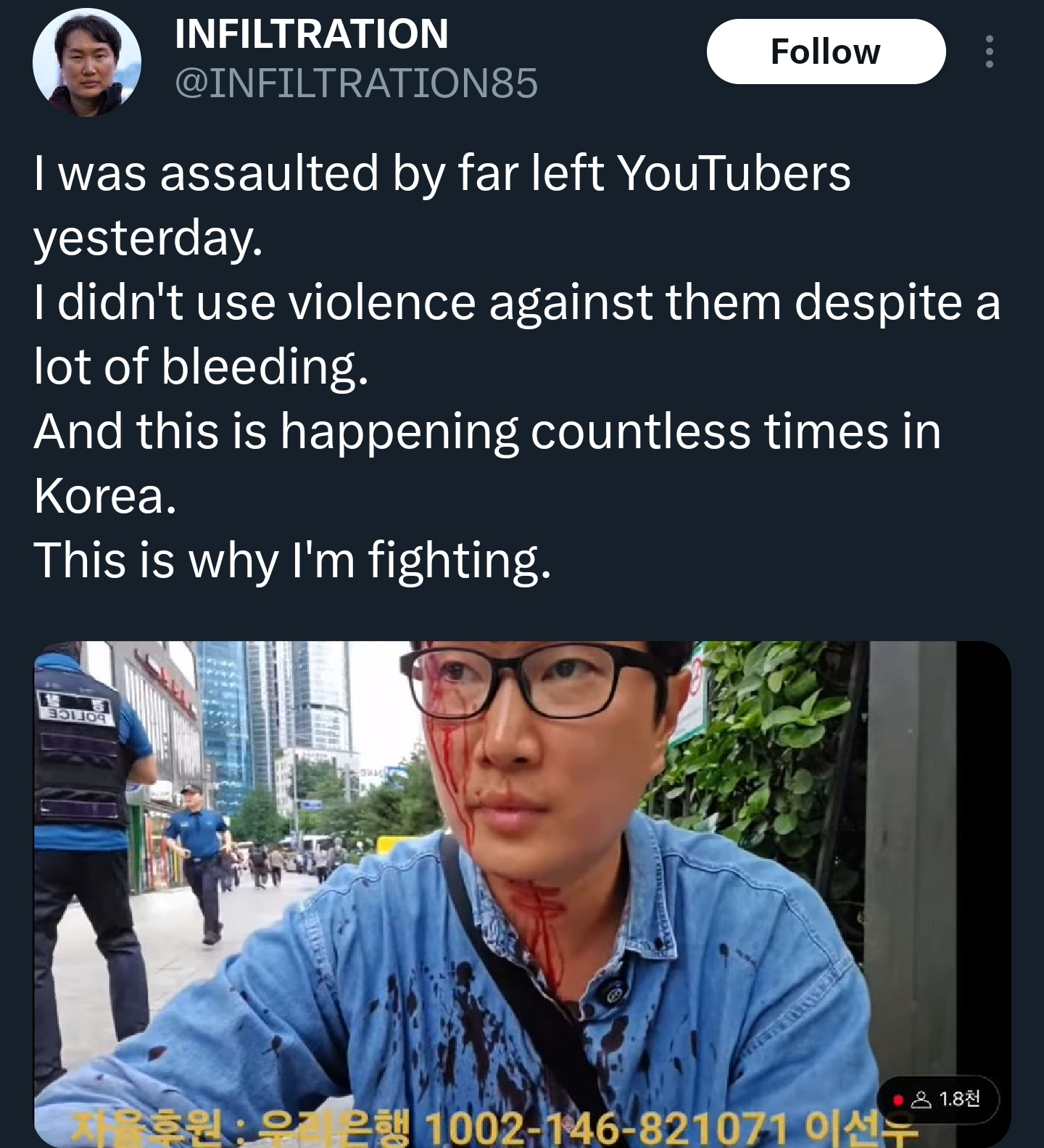Follow the INFILTRATION account
Image resolution: width=1044 pixels, height=1148 pixels.
[826, 51]
